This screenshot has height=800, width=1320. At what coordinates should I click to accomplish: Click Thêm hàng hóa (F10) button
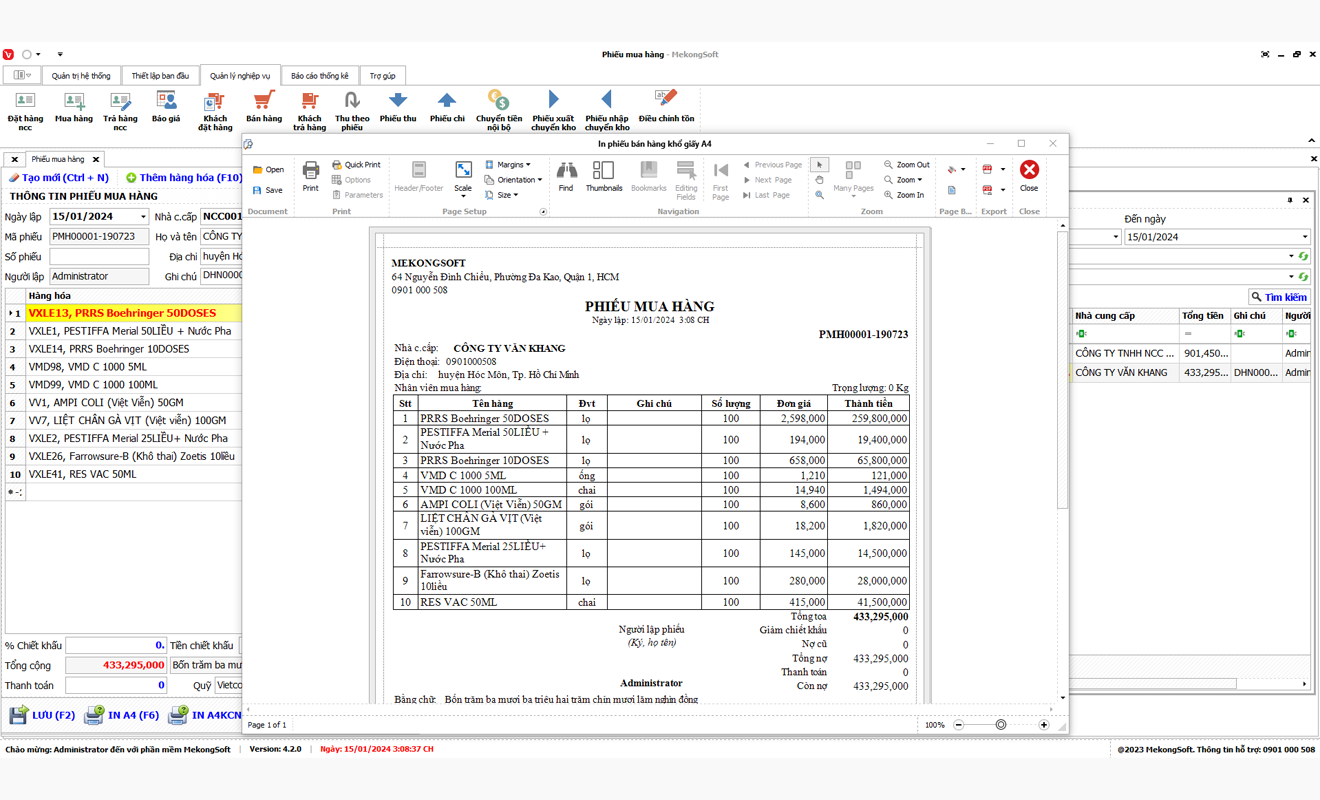click(x=183, y=178)
